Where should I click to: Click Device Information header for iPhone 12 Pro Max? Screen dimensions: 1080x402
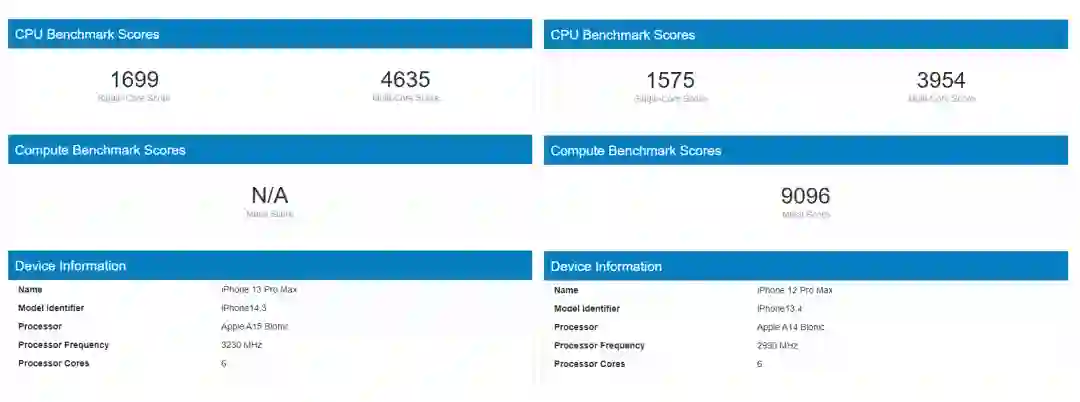(806, 266)
